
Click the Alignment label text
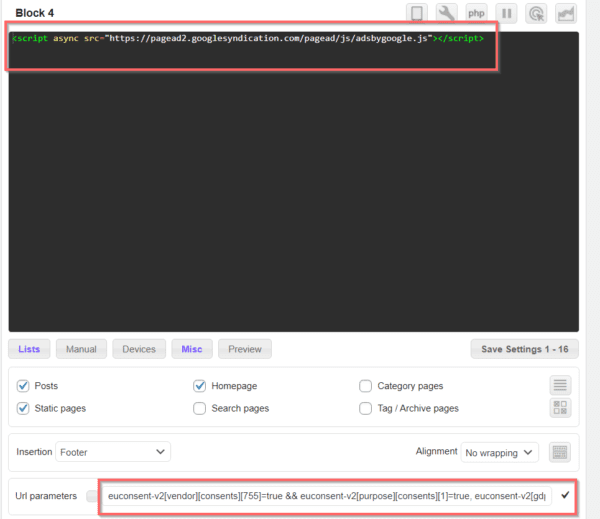[x=436, y=452]
